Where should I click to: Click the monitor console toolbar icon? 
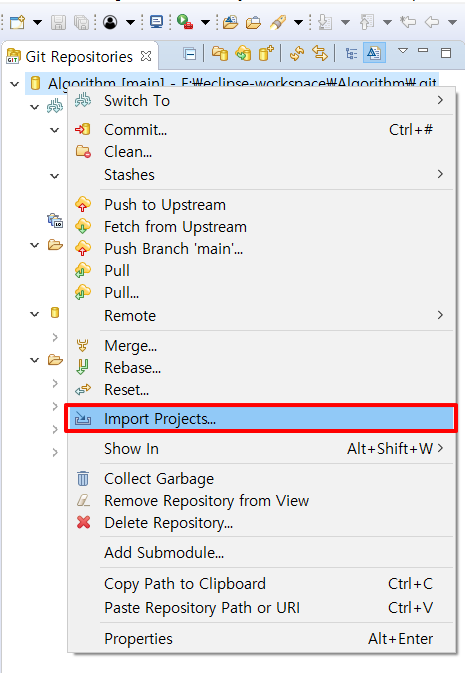coord(156,21)
